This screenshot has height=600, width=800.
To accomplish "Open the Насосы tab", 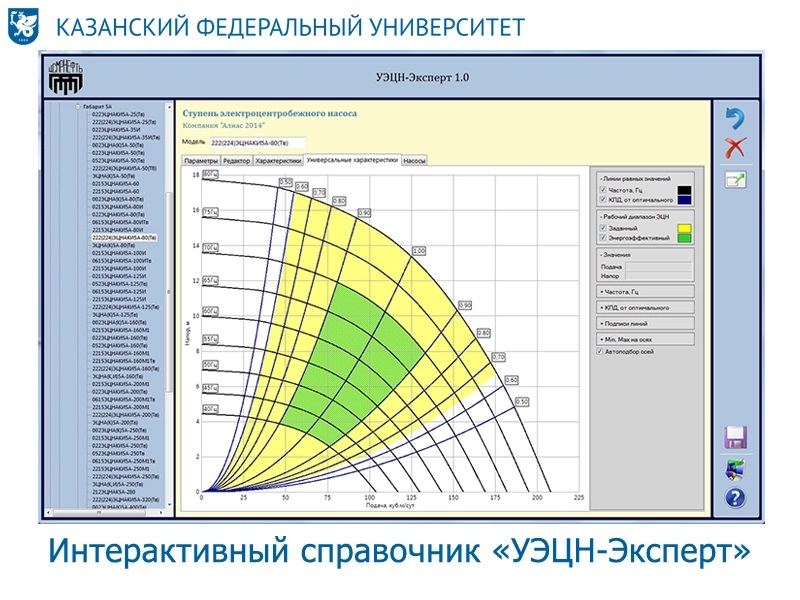I will [414, 161].
